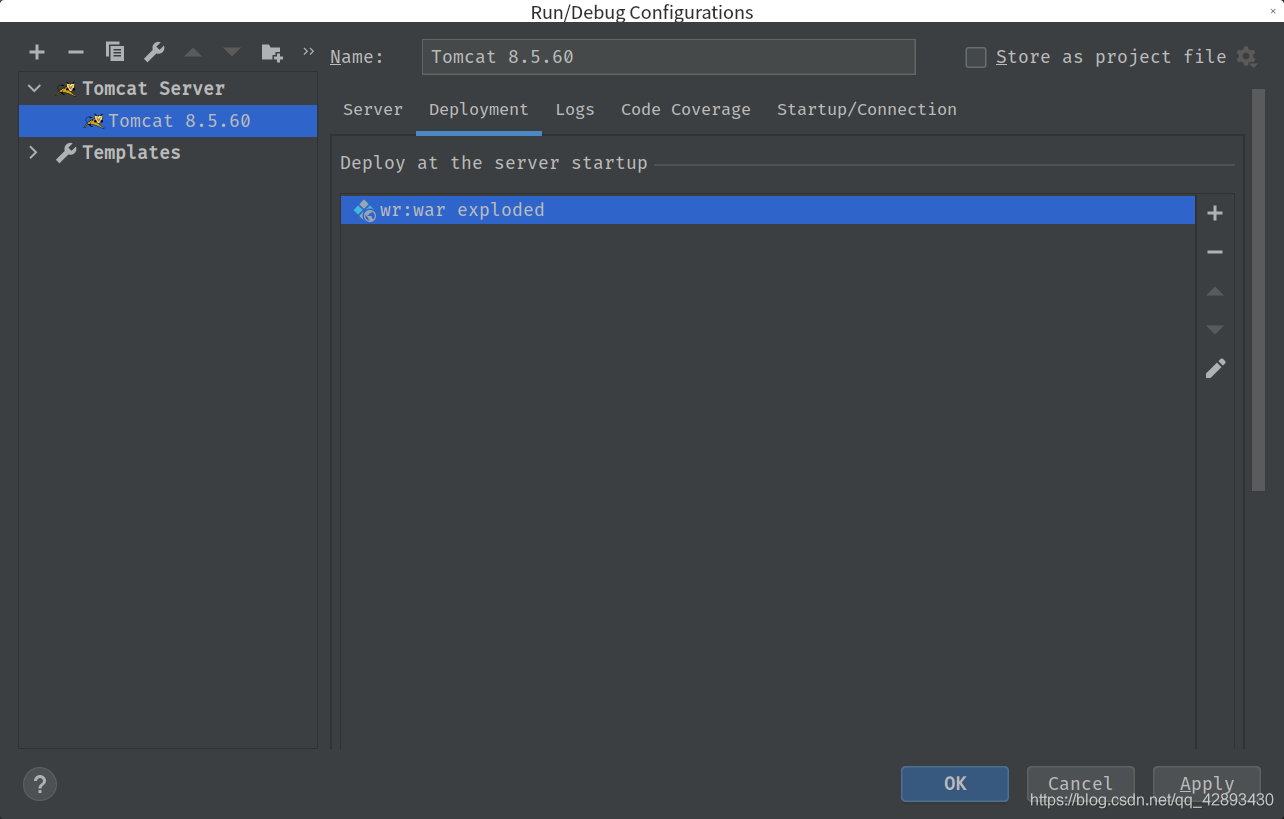Remove selected configuration with minus icon
Viewport: 1284px width, 819px height.
(x=76, y=52)
